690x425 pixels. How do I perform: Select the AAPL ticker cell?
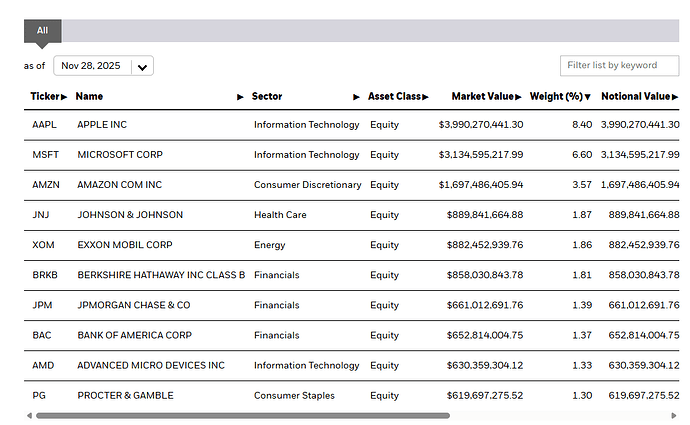(43, 125)
